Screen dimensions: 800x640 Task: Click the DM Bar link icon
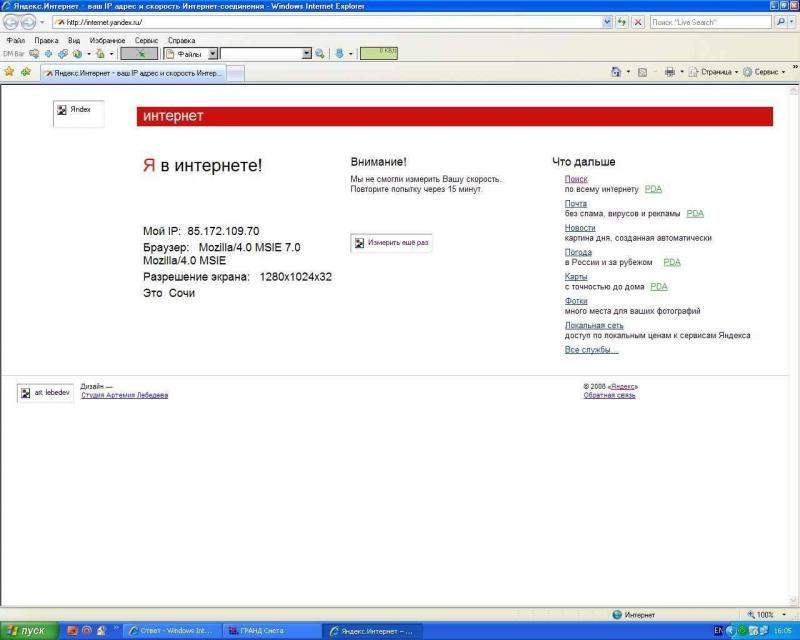(x=63, y=54)
